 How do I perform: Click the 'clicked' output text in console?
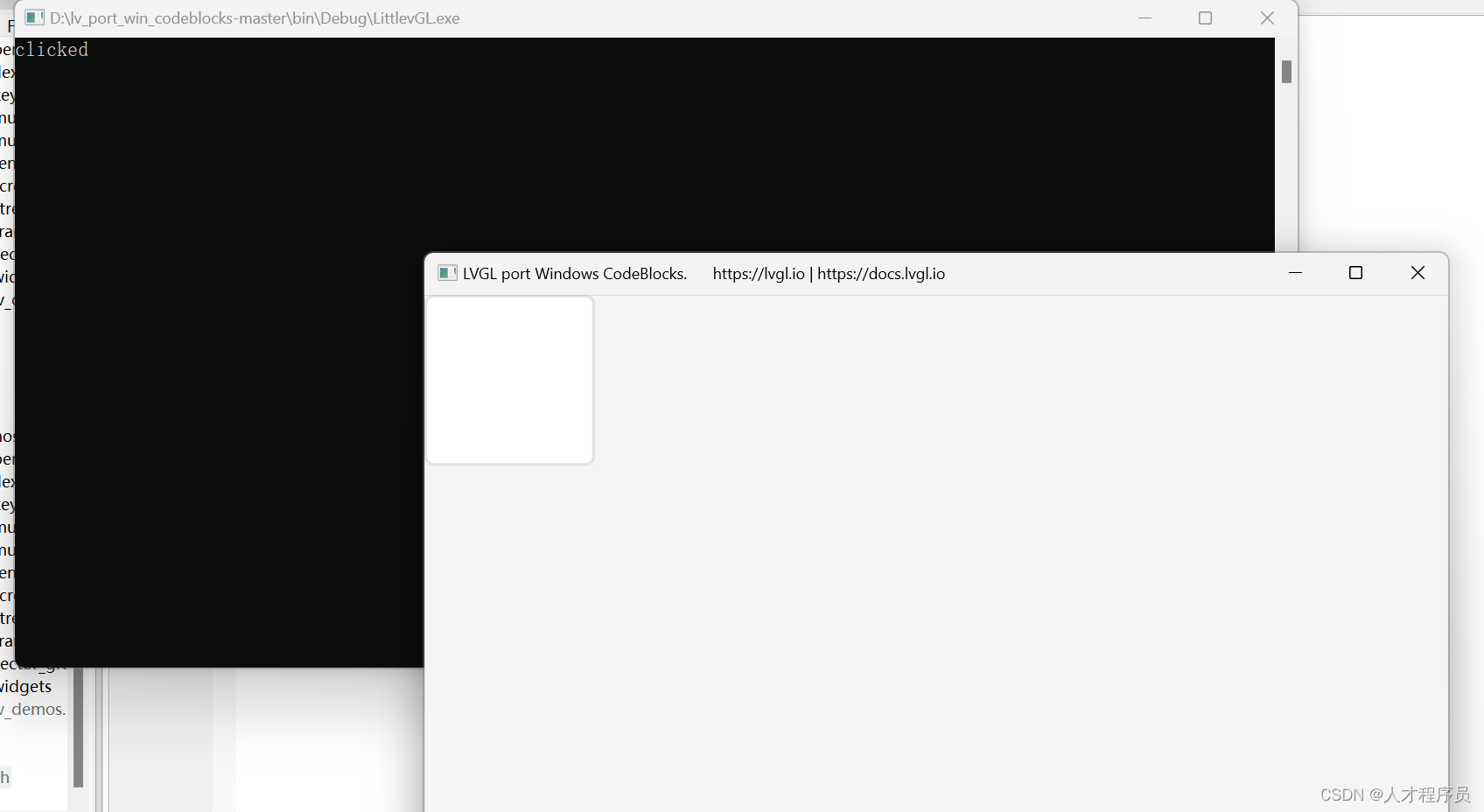tap(52, 50)
